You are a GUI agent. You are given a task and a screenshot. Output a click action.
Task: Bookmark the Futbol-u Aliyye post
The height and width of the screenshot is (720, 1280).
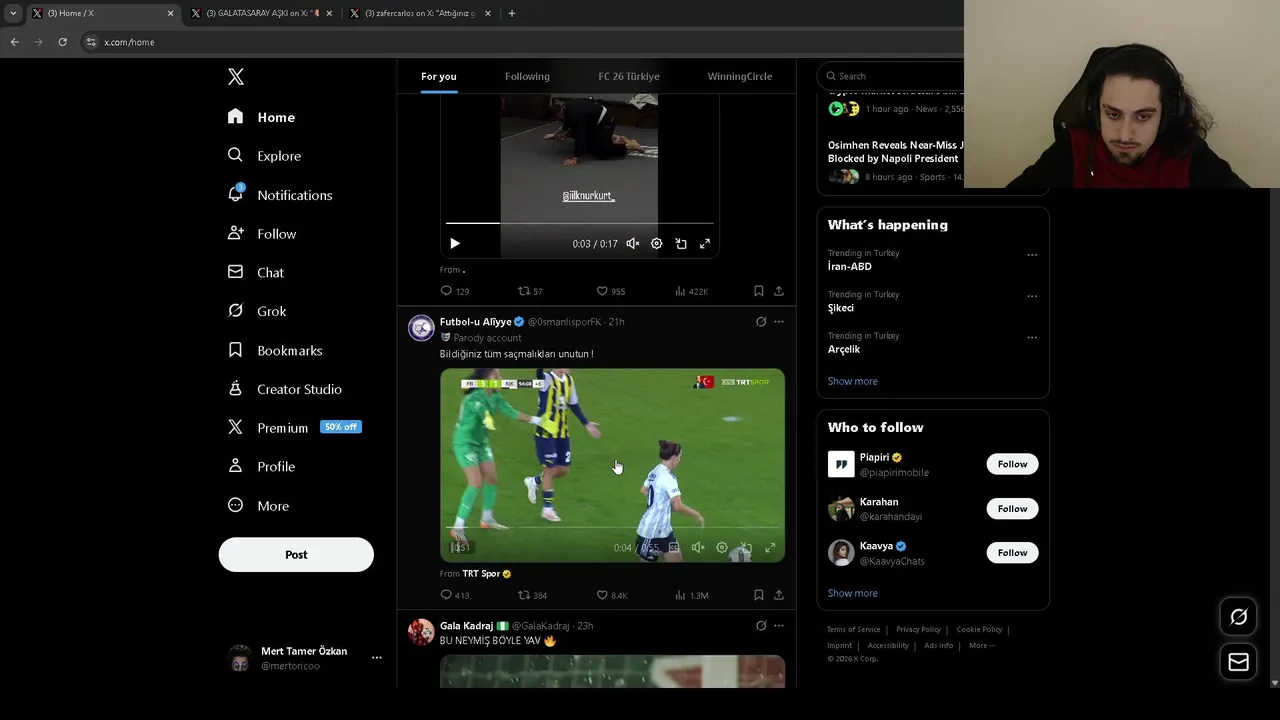[x=759, y=595]
